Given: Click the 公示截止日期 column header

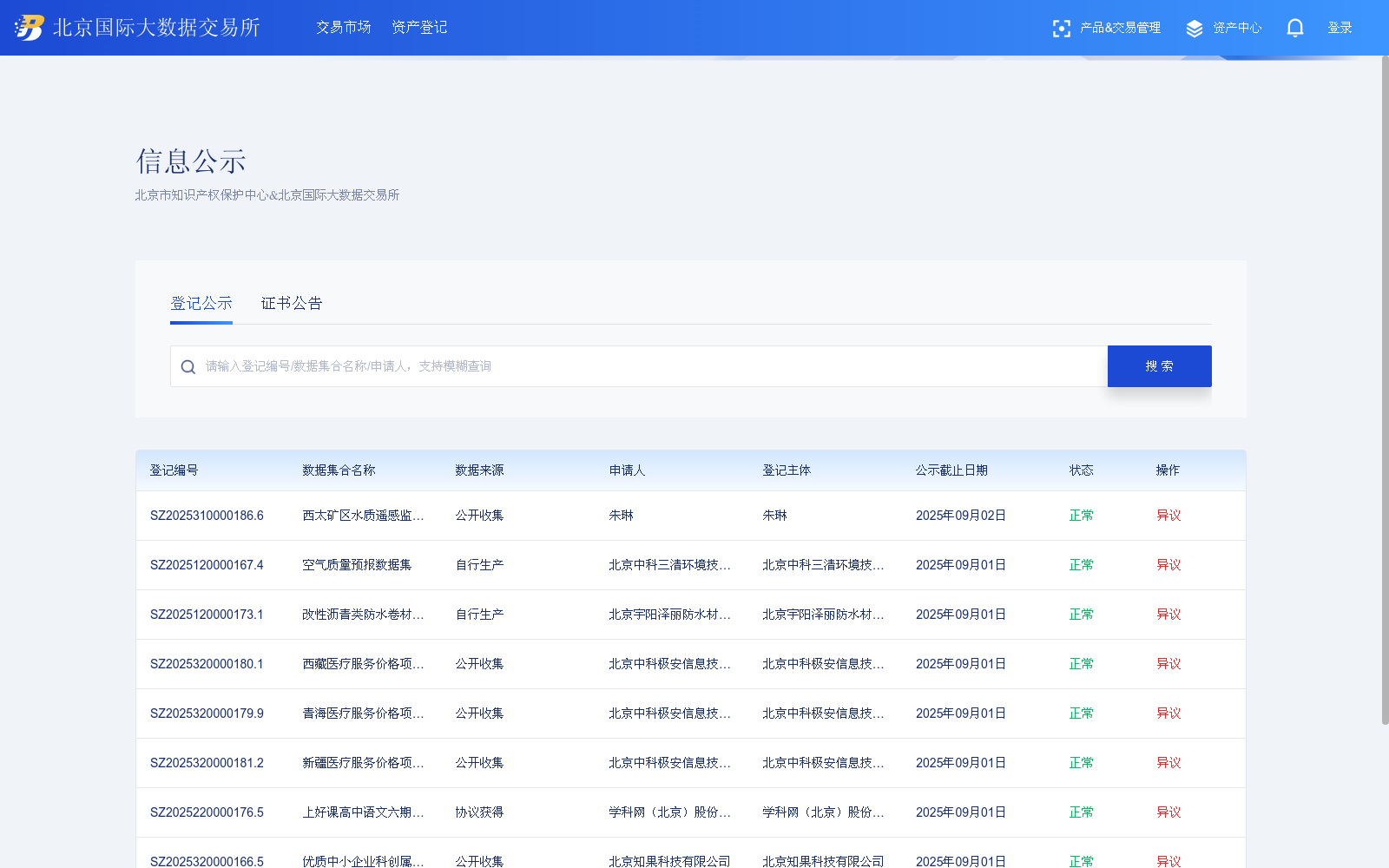Looking at the screenshot, I should pos(951,470).
